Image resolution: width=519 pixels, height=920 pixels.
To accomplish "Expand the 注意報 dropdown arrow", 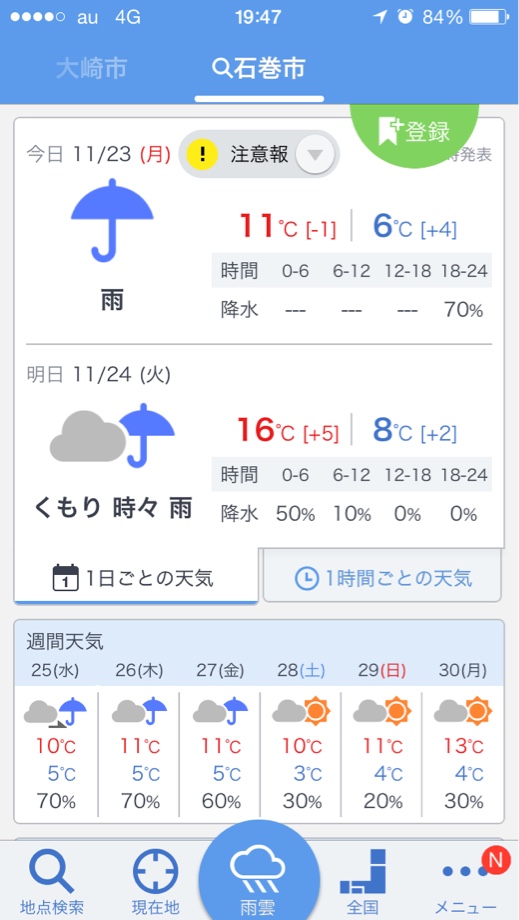I will pyautogui.click(x=315, y=155).
